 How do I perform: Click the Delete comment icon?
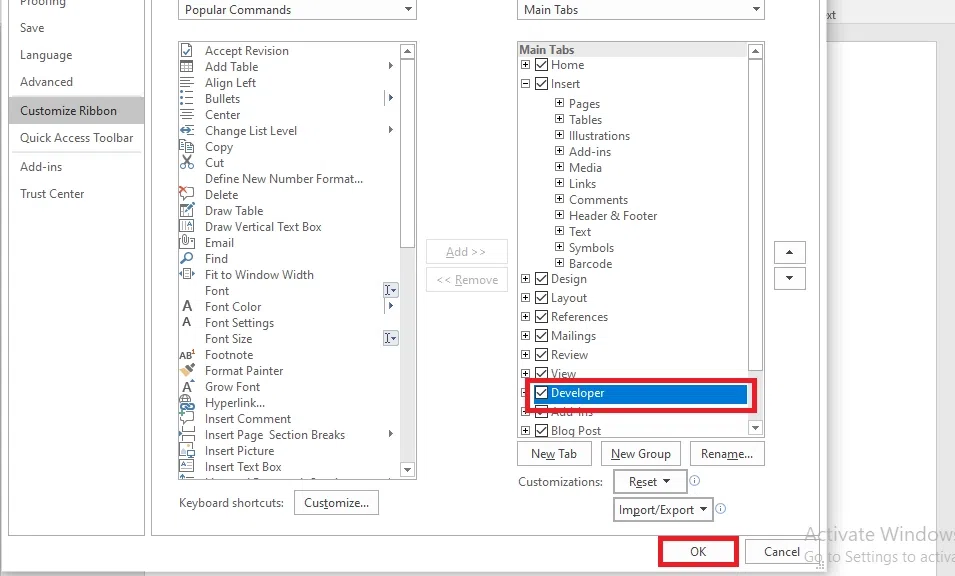tap(186, 194)
